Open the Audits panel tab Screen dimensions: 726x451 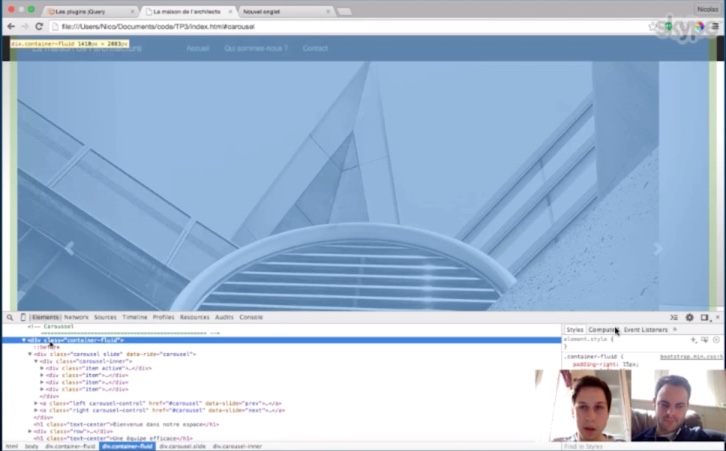[x=224, y=317]
